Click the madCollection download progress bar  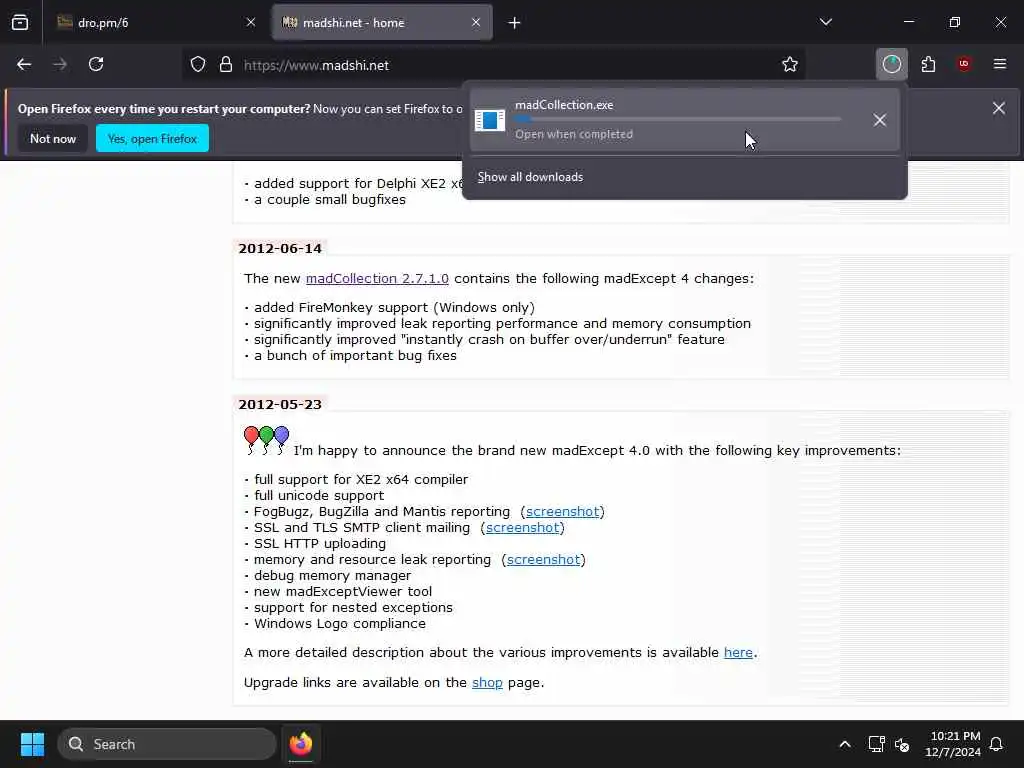(x=678, y=120)
